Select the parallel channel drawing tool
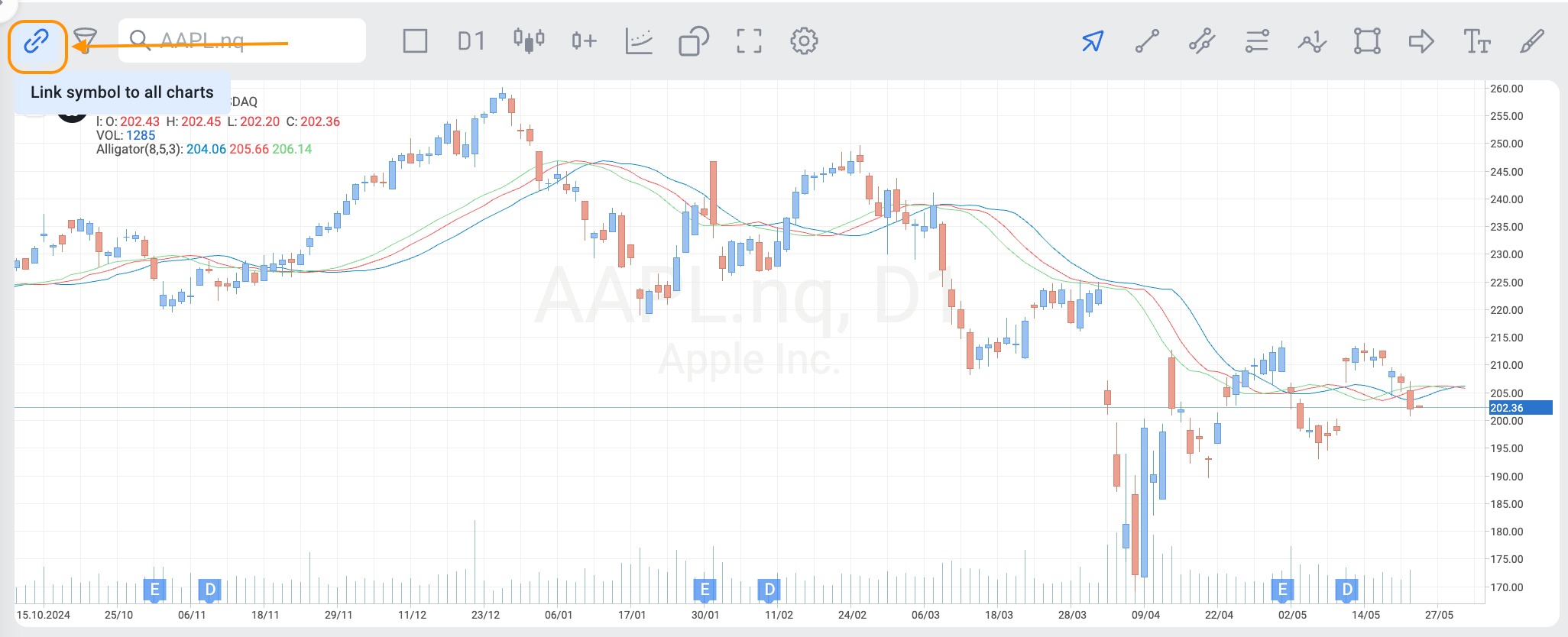The image size is (1568, 637). (1202, 40)
